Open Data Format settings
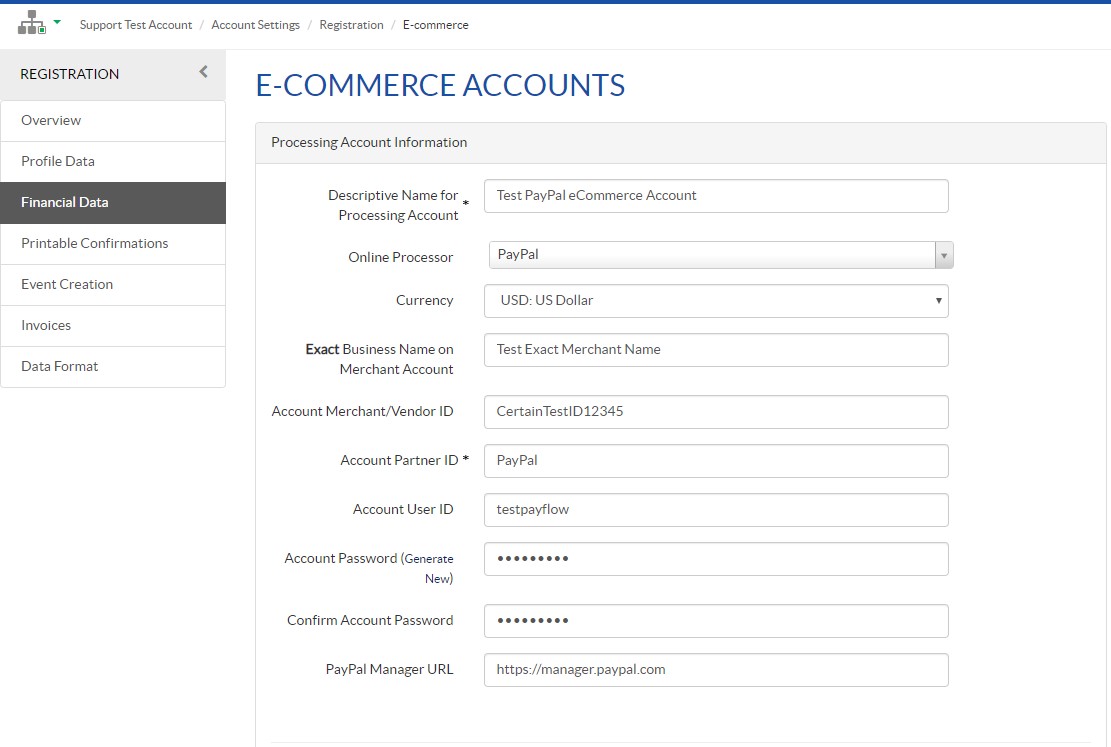The height and width of the screenshot is (747, 1111). coord(113,366)
